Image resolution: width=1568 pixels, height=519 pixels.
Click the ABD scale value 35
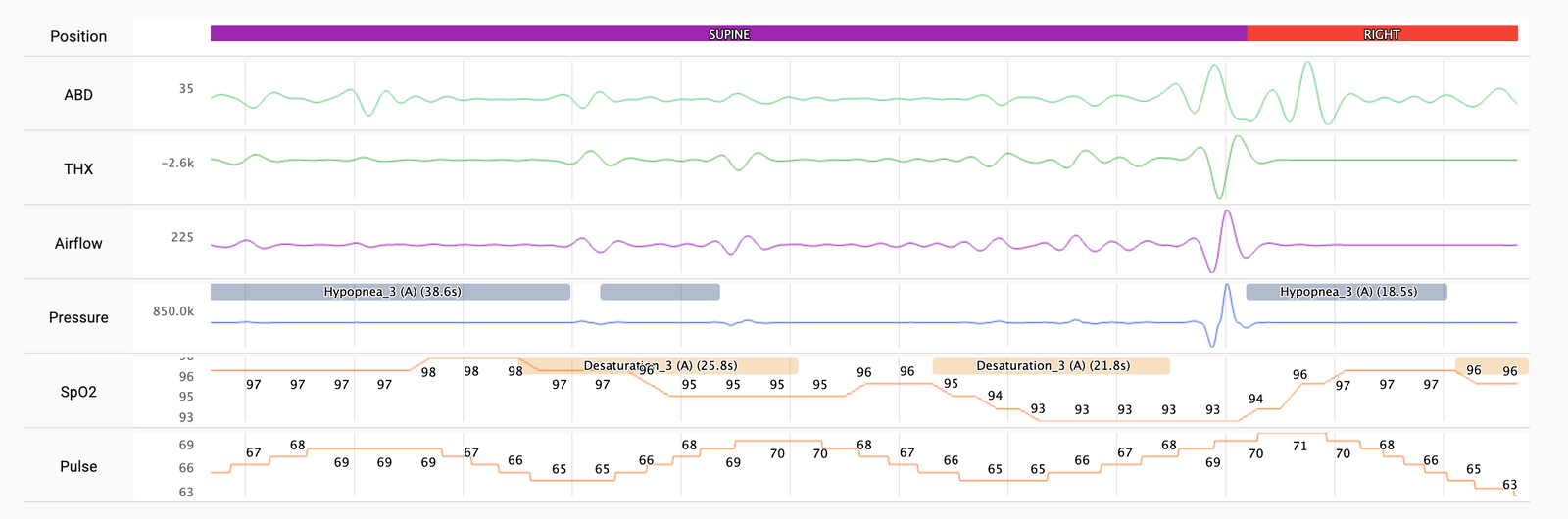click(186, 89)
